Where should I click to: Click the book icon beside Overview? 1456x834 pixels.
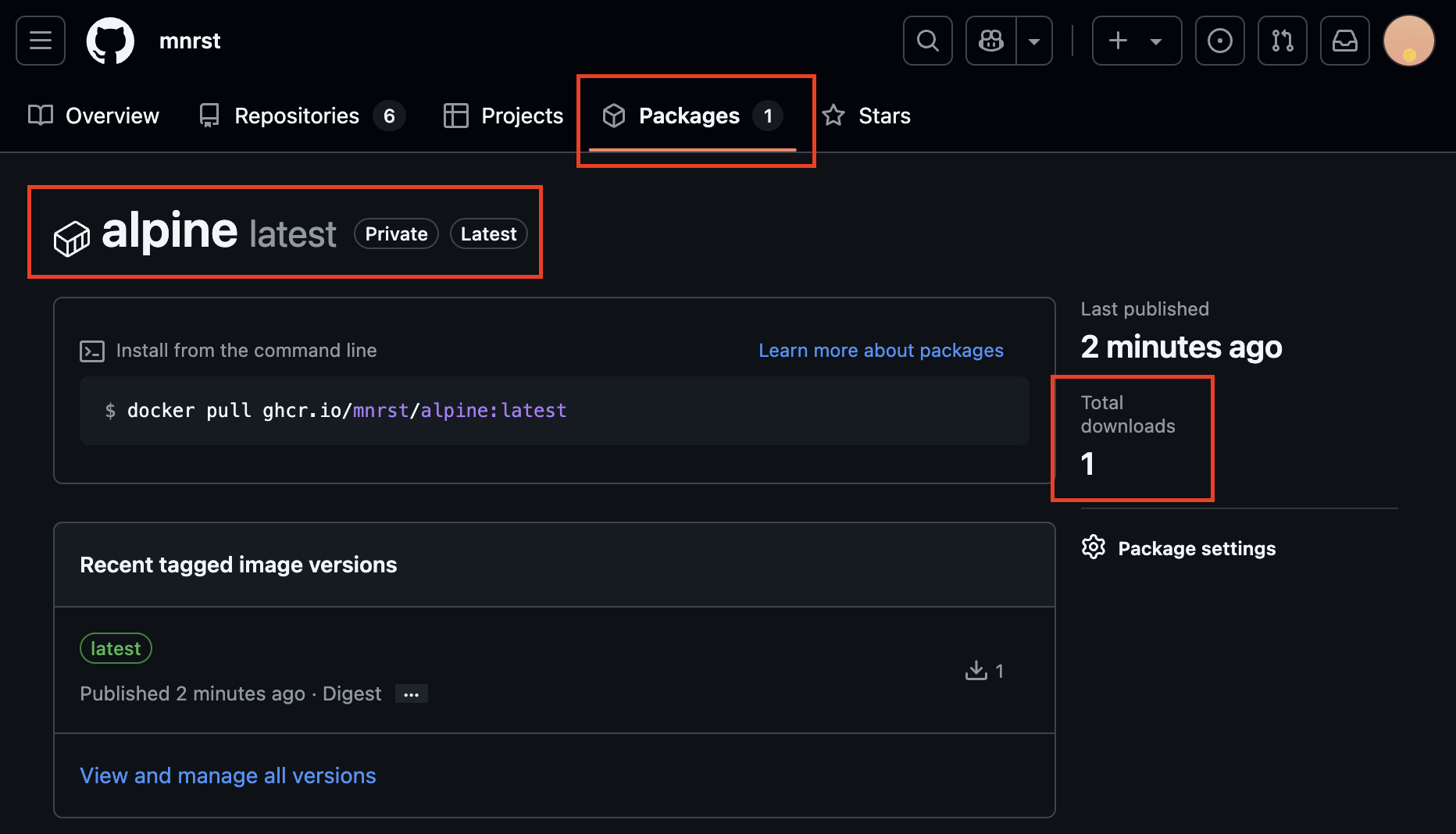[41, 116]
